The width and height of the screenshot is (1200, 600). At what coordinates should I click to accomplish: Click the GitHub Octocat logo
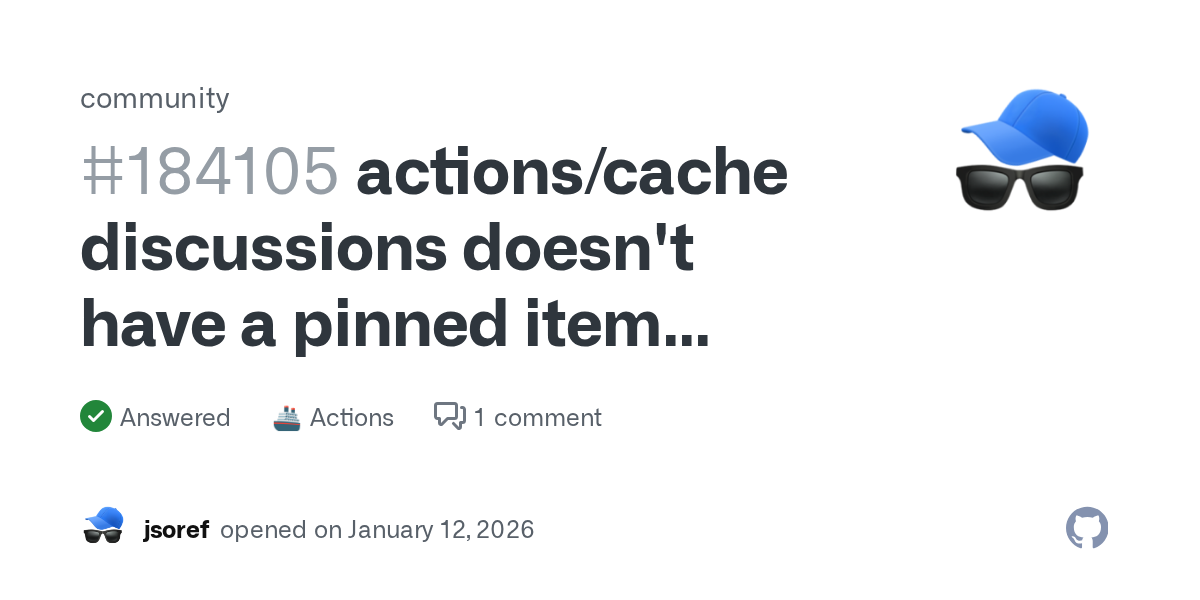(x=1087, y=528)
